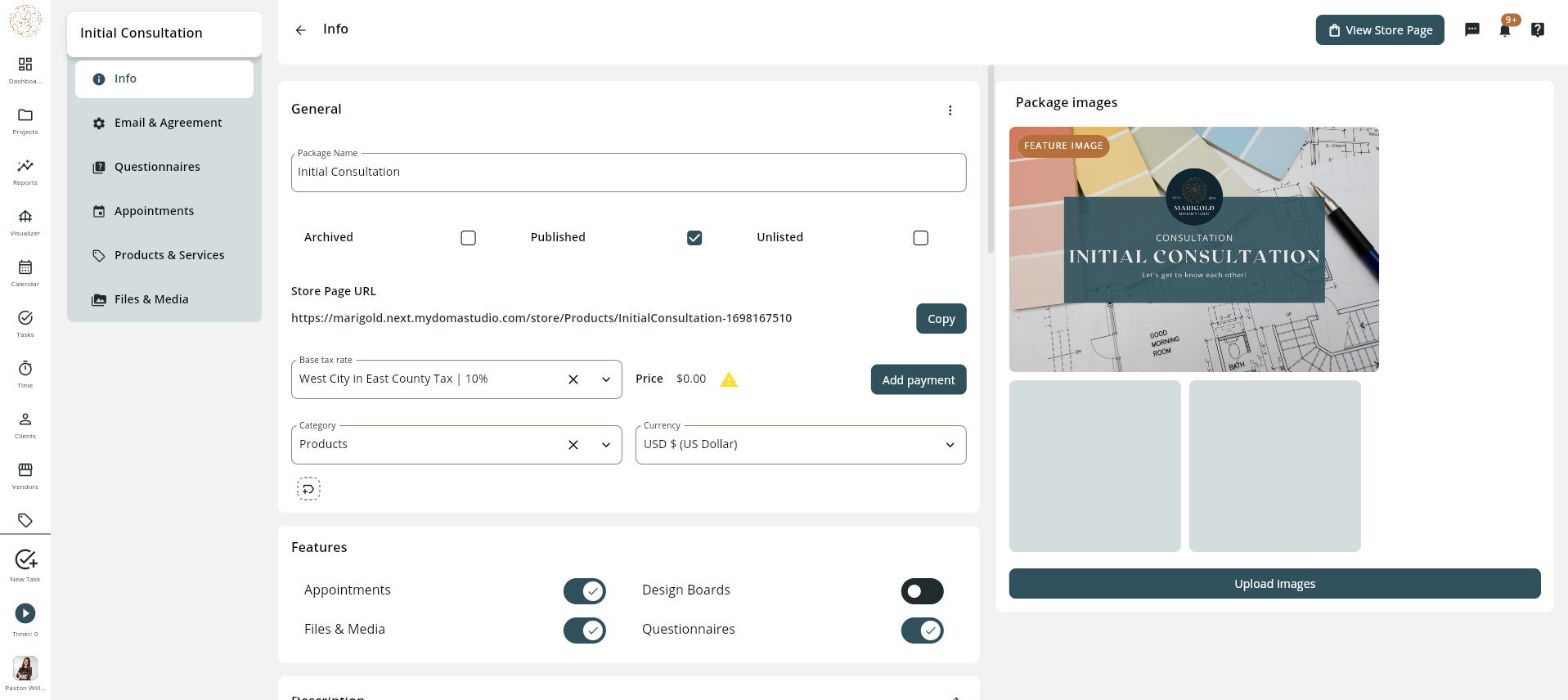This screenshot has height=700, width=1568.
Task: Toggle off Files & Media feature
Action: click(585, 630)
